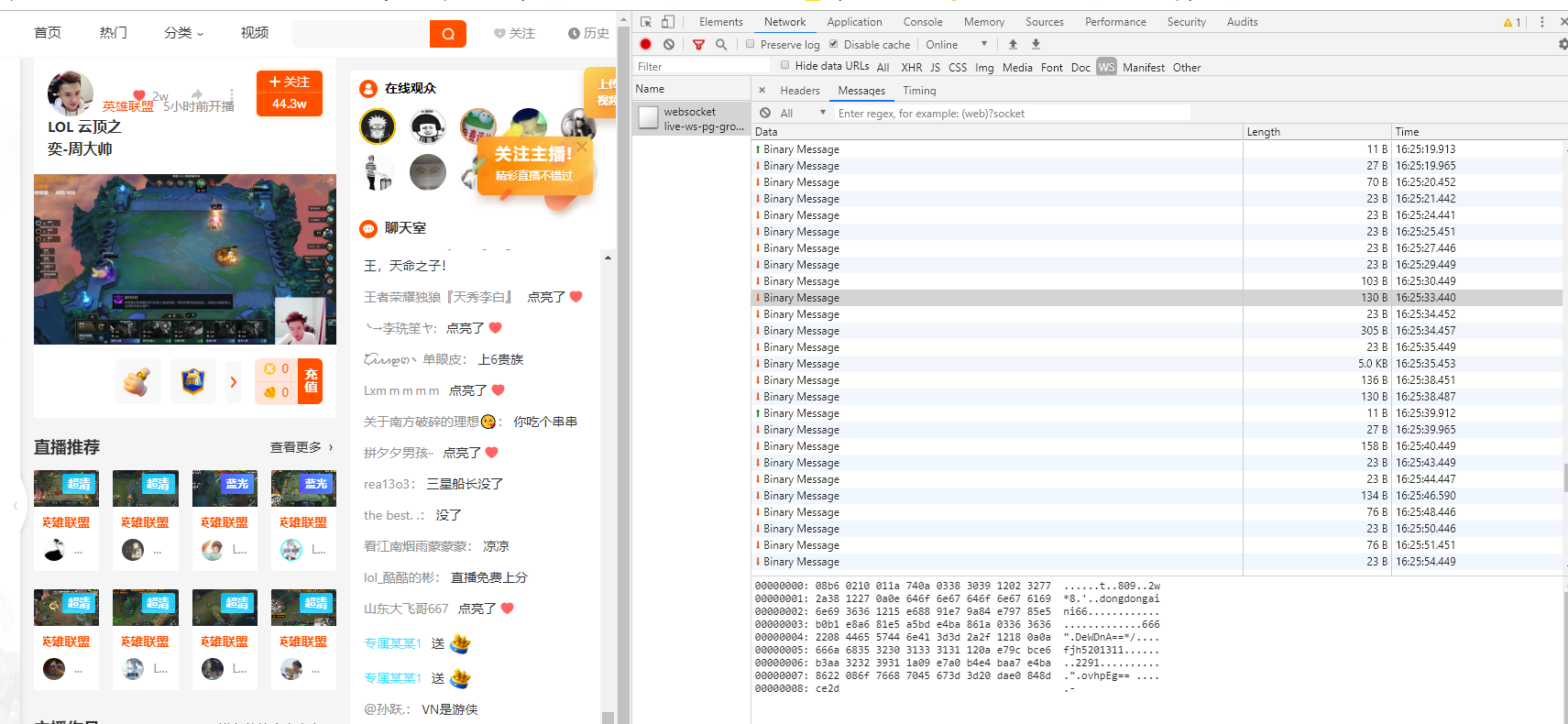Click the network Filter input field
This screenshot has width=1568, height=724.
point(703,67)
